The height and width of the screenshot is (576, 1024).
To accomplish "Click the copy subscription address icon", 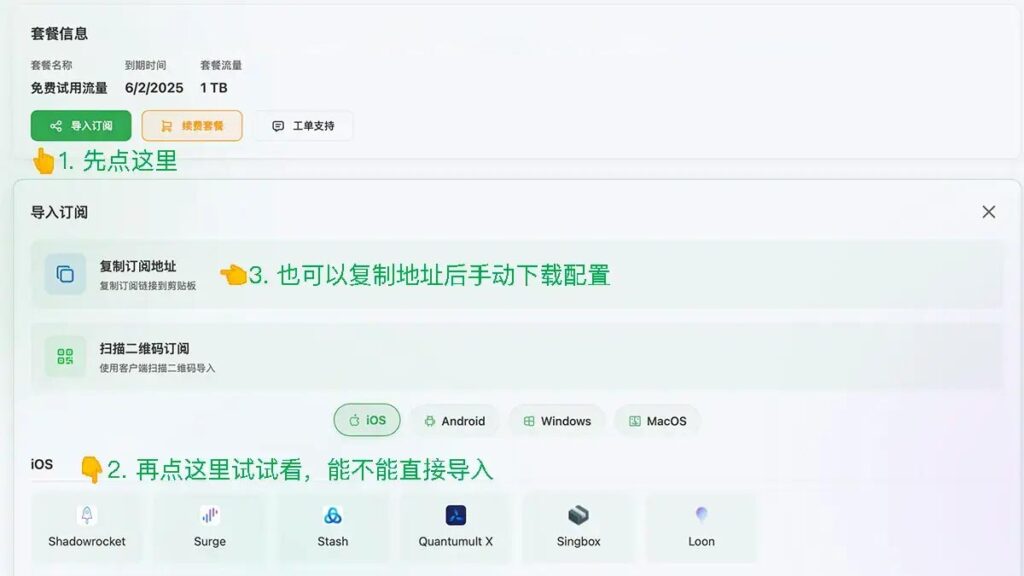I will click(x=65, y=274).
